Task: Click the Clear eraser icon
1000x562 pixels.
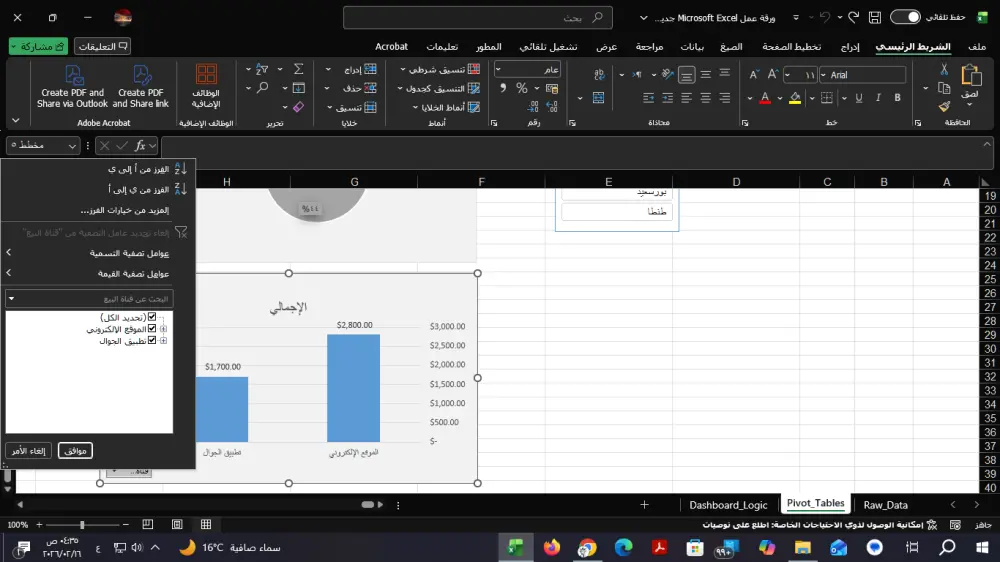Action: 298,107
